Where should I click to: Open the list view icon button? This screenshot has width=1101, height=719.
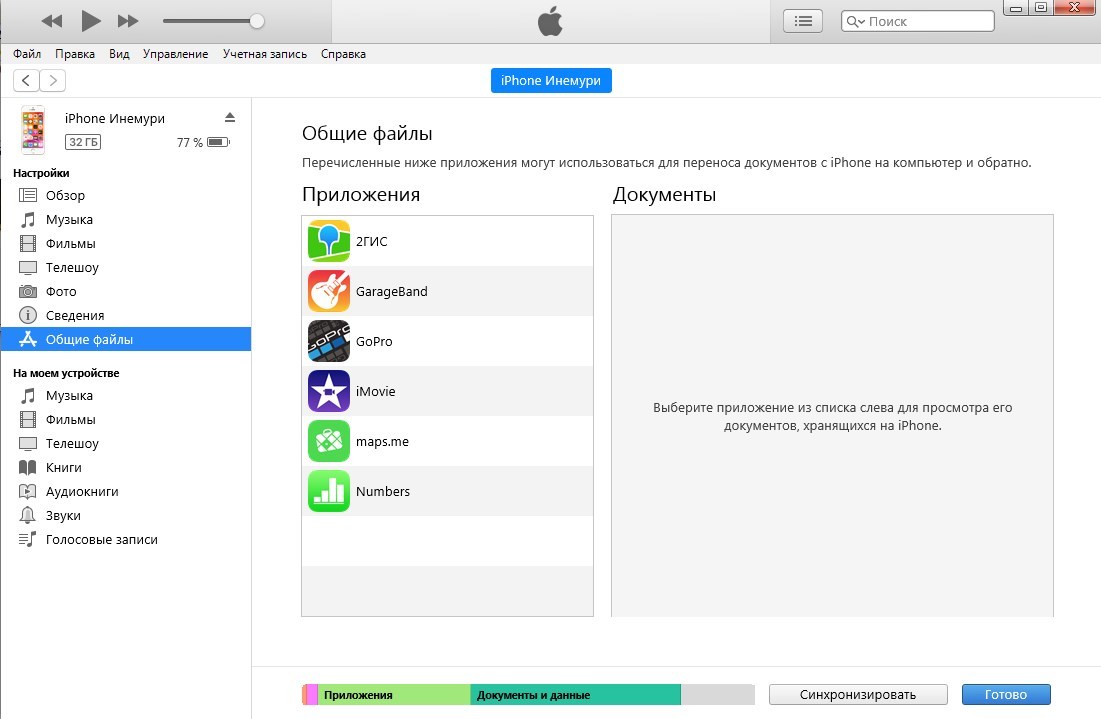pos(803,21)
